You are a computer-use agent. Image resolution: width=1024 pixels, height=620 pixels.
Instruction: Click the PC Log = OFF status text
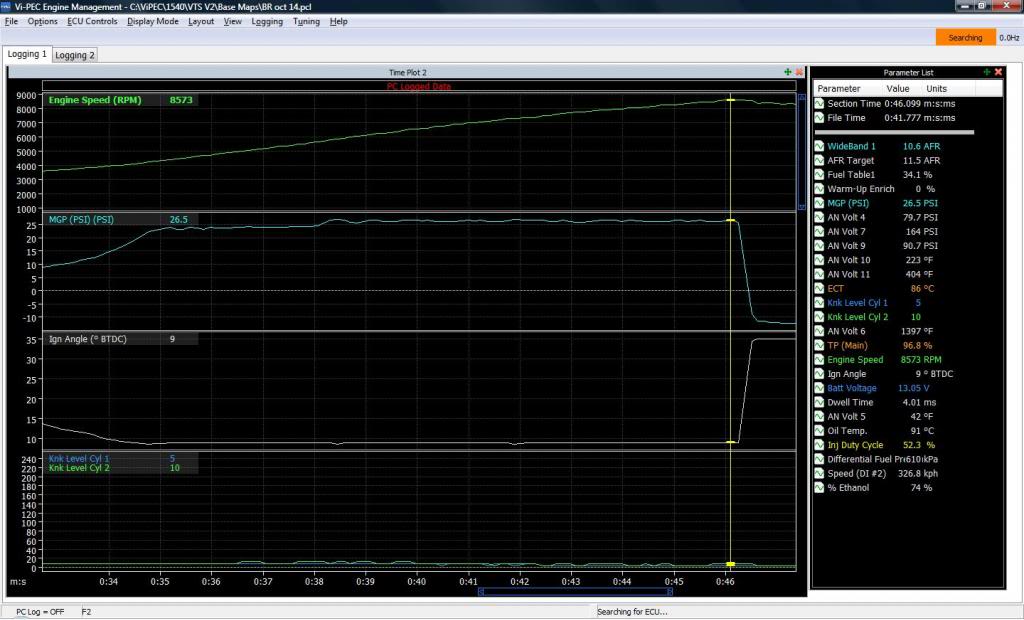[40, 612]
